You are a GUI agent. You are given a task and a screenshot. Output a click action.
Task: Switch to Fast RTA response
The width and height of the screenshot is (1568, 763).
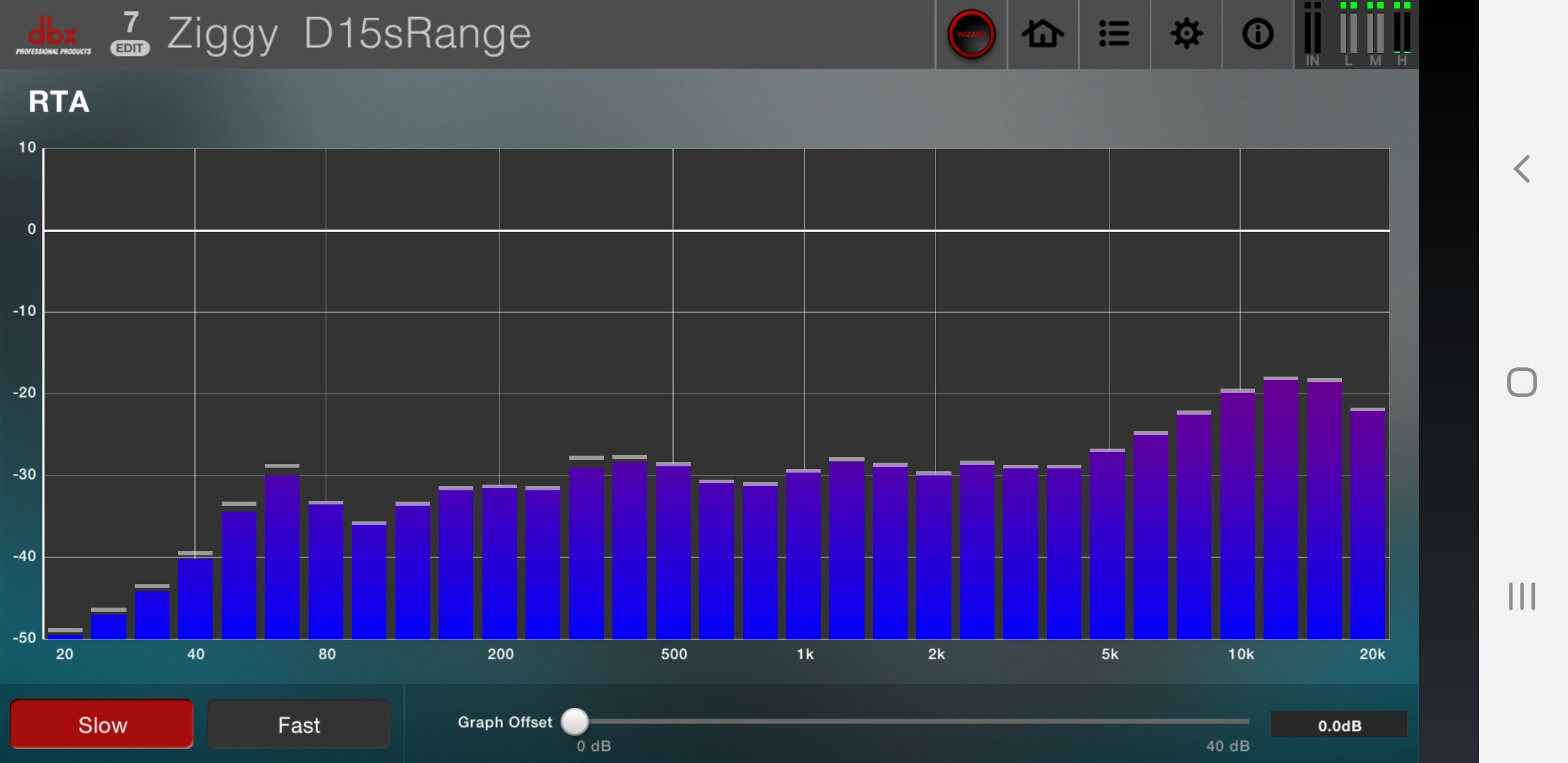[298, 724]
